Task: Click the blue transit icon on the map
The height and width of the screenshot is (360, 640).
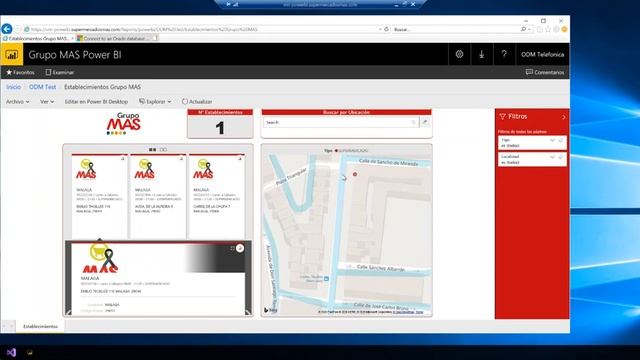Action: (326, 279)
